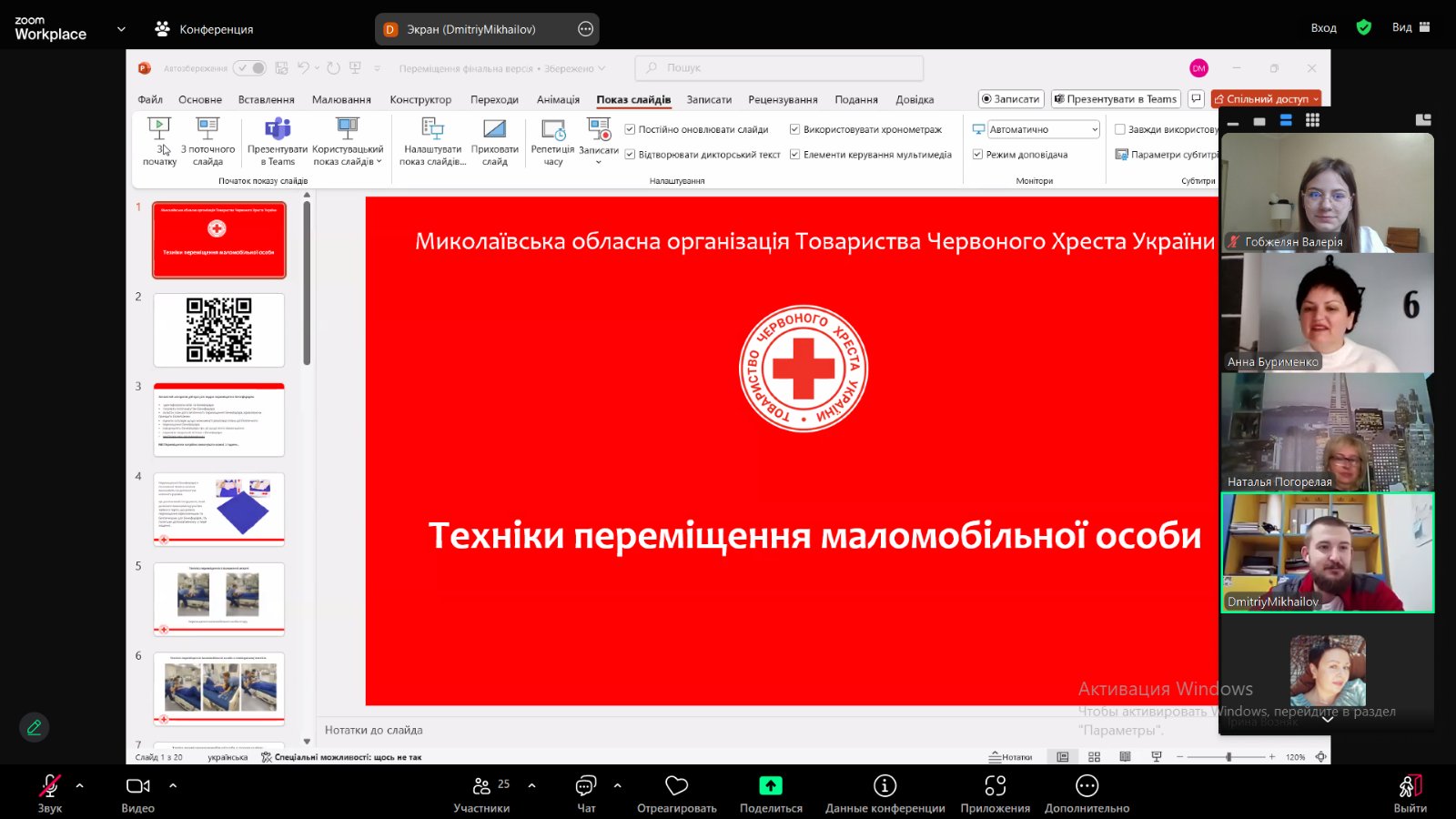Open the Переходи ribbon tab
The width and height of the screenshot is (1456, 819).
tap(494, 100)
